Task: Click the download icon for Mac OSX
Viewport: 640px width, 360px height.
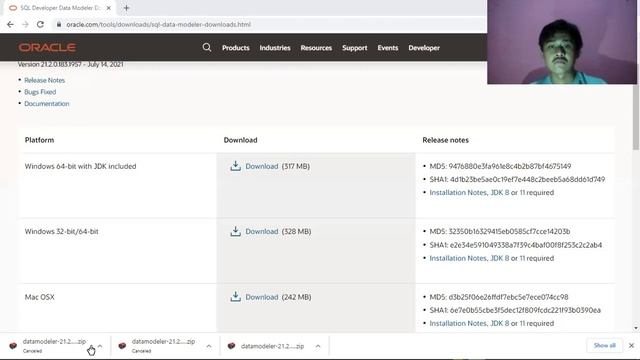Action: [236, 296]
